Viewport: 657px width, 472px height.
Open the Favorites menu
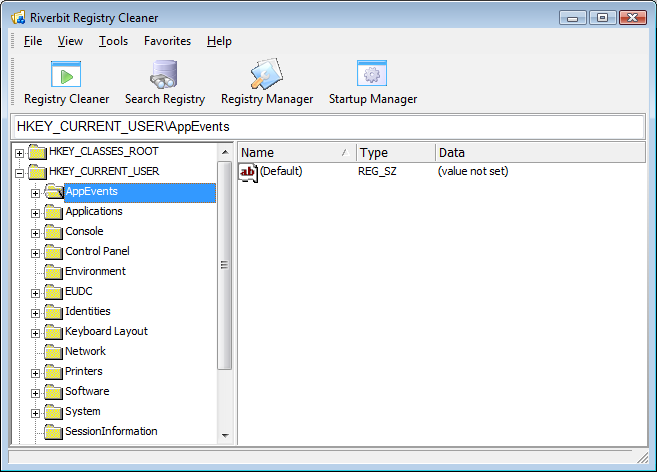(x=167, y=41)
